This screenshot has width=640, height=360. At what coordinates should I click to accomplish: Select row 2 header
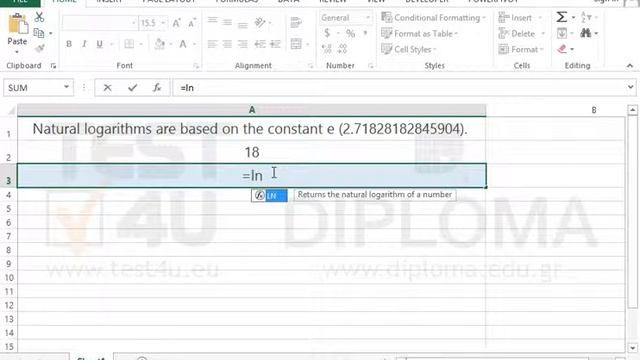9,152
